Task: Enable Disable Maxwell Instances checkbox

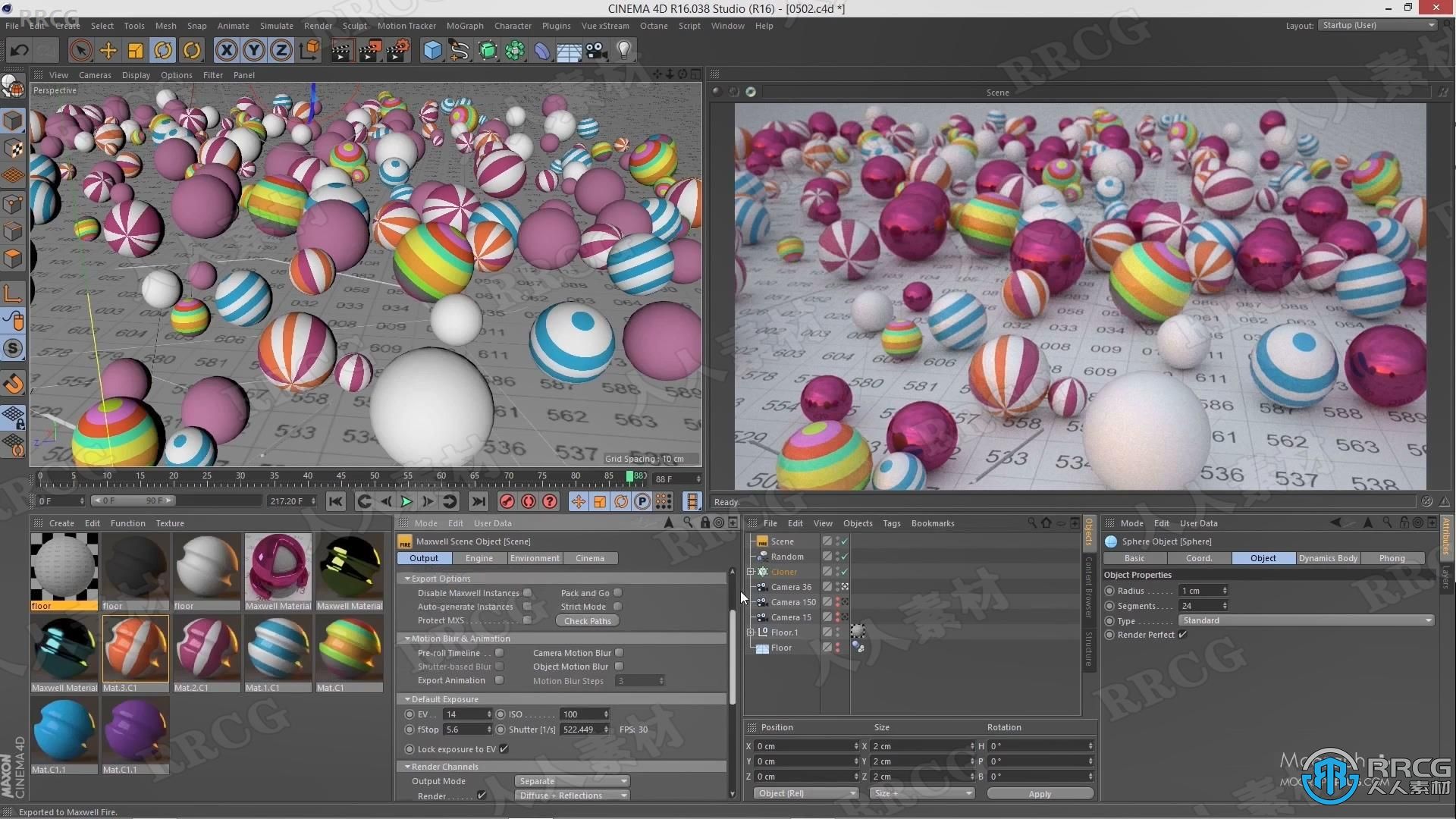Action: [x=528, y=593]
